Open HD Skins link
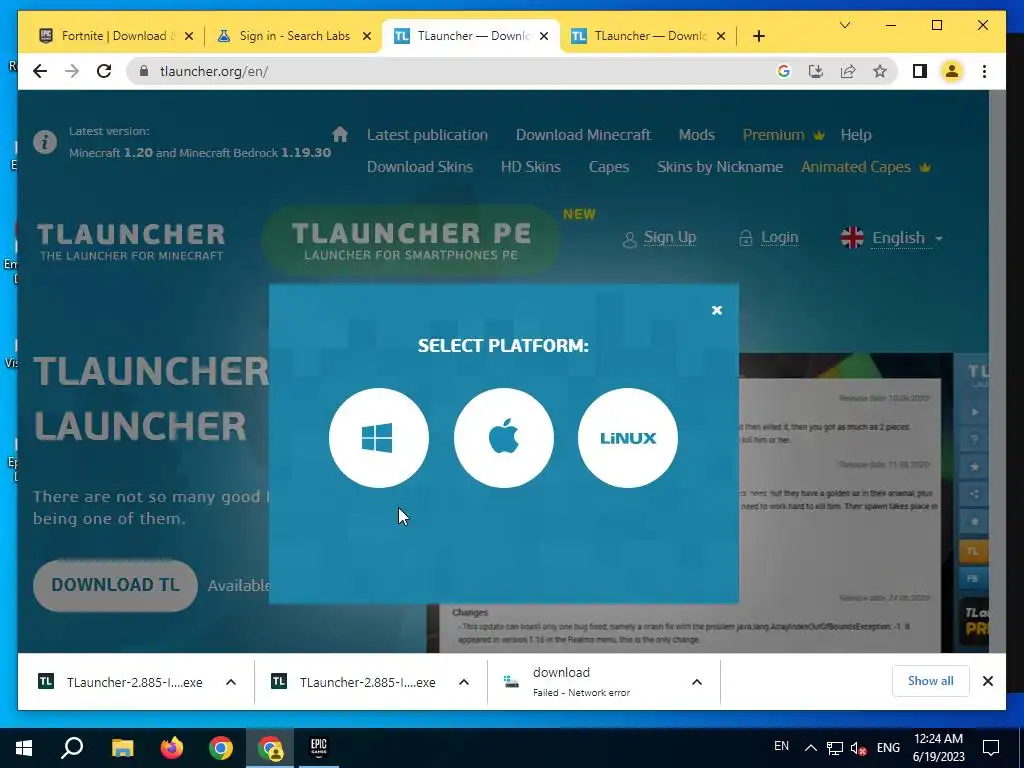 (x=530, y=167)
